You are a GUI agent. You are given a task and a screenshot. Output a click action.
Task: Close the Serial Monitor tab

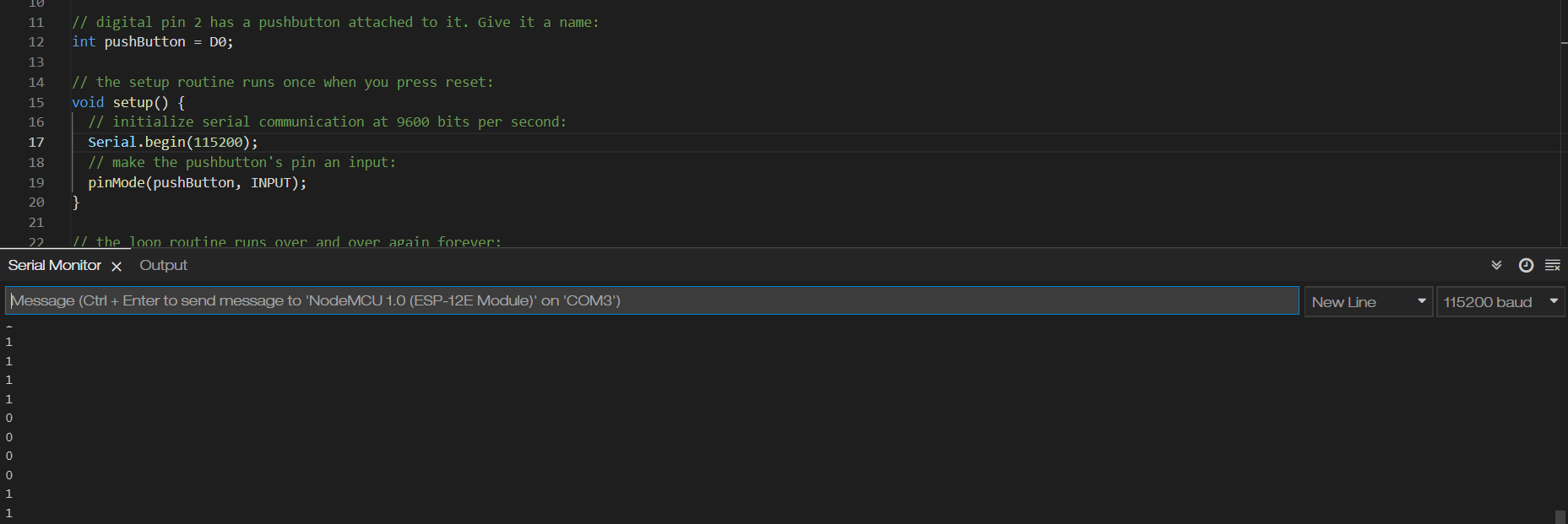pyautogui.click(x=117, y=266)
